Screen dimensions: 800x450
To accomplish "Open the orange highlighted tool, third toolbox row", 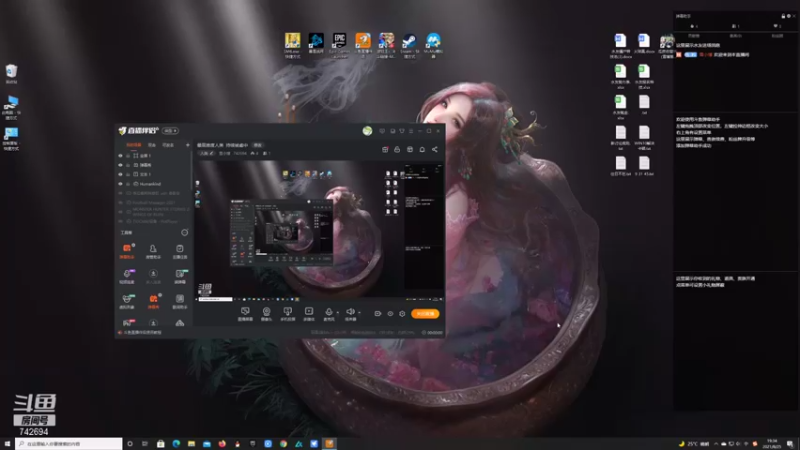I will [153, 301].
